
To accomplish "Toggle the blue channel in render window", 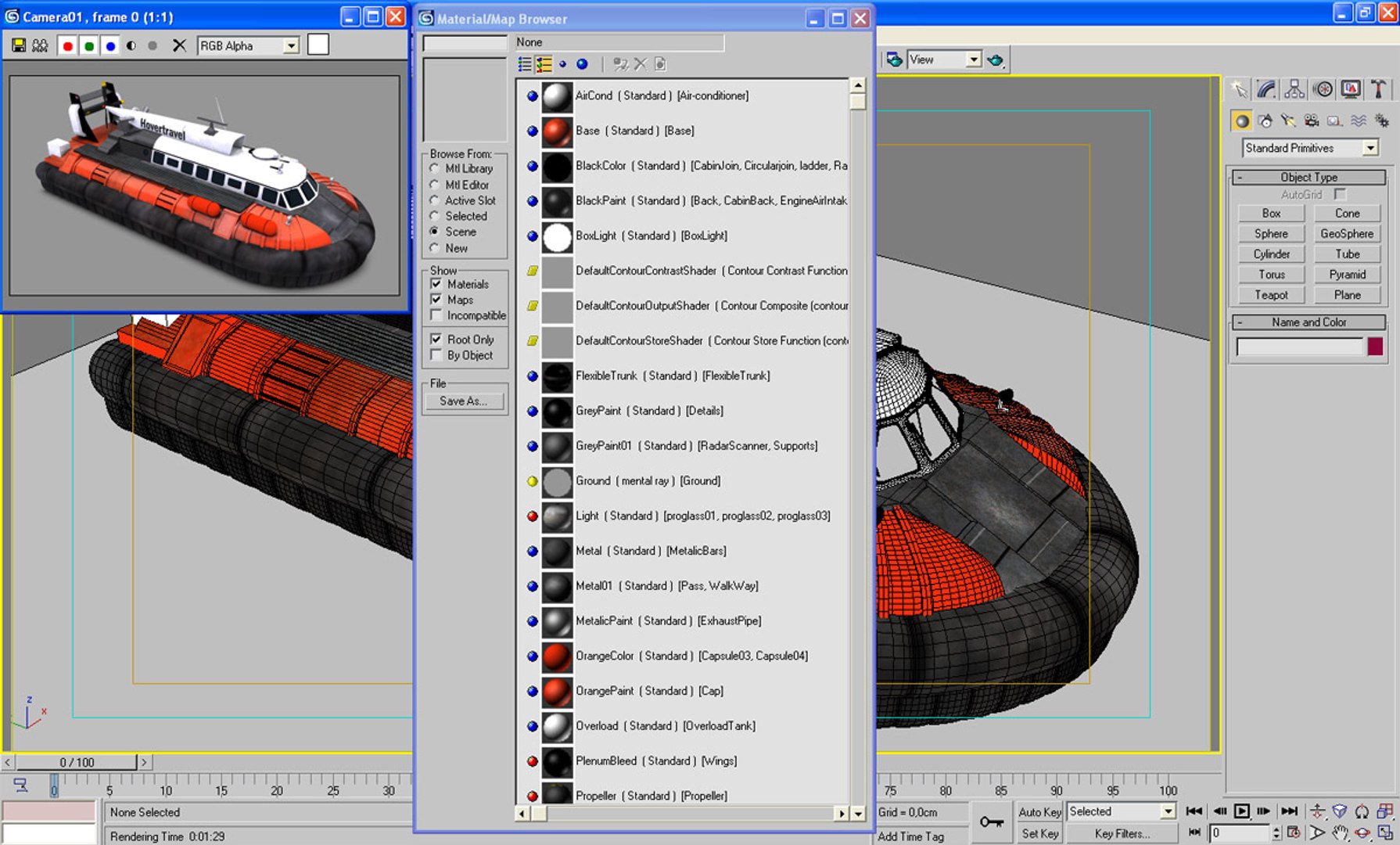I will [110, 46].
